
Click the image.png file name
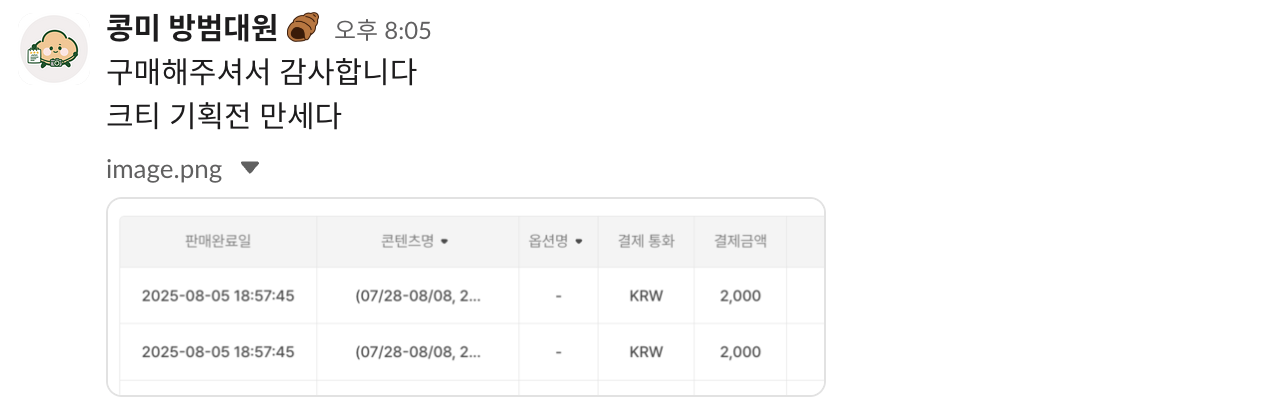(x=164, y=170)
